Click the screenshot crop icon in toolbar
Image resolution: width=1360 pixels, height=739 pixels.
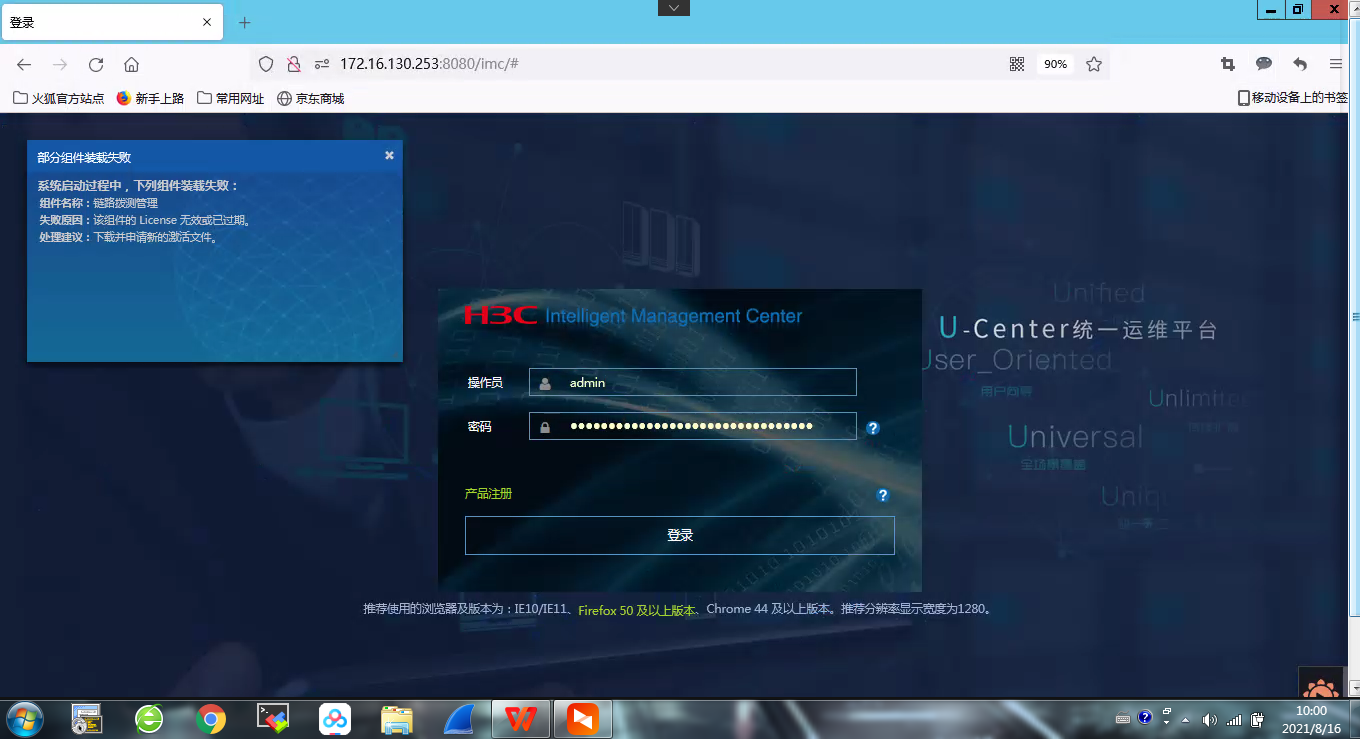[x=1228, y=64]
